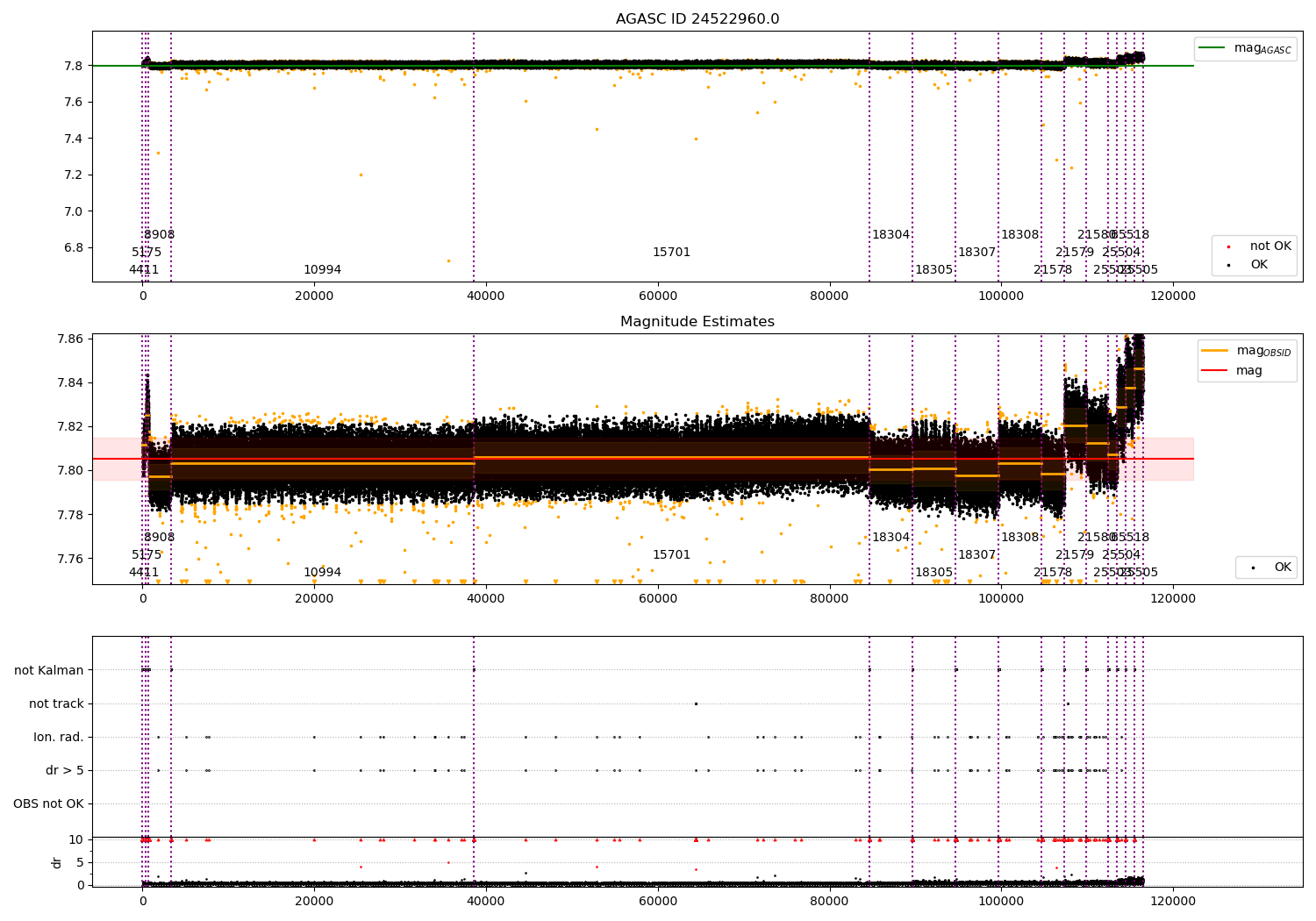Click the lowest orange outlier point in the top panel
1316x921 pixels.
click(448, 261)
